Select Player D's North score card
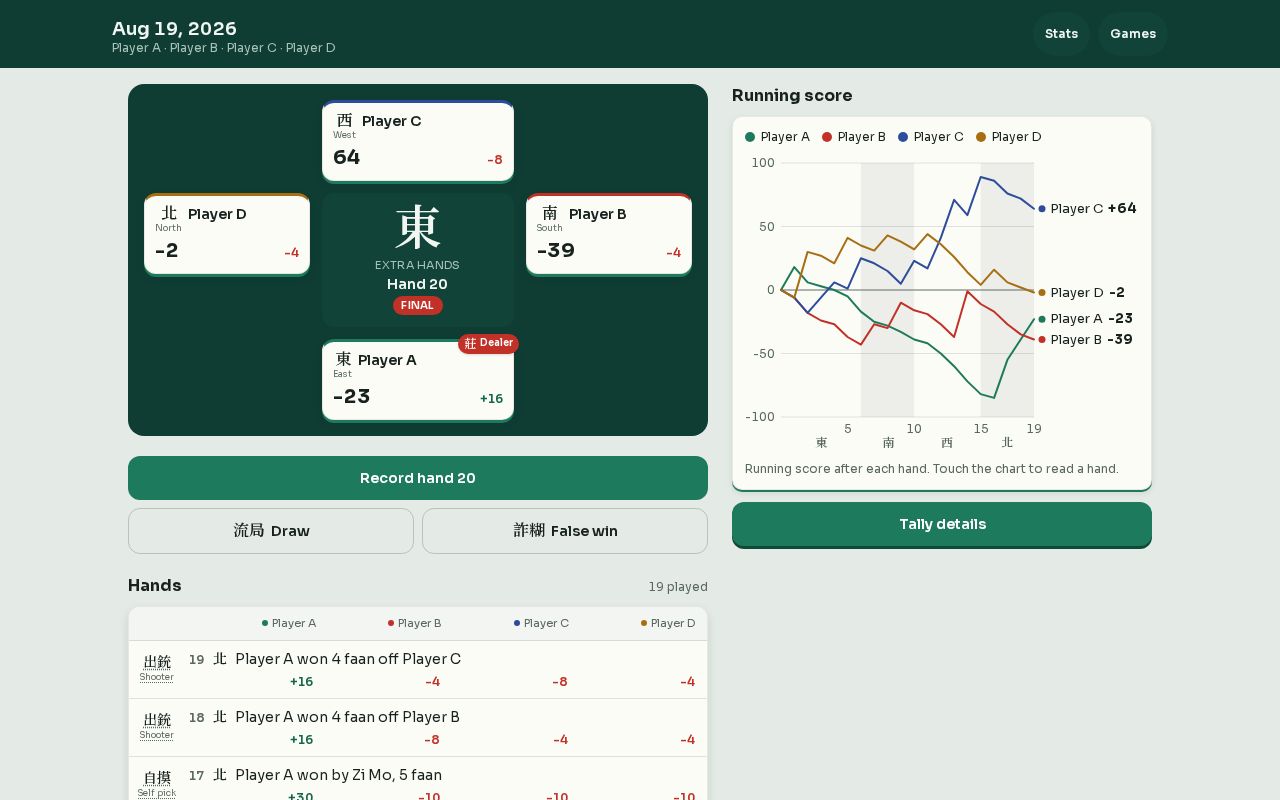The image size is (1280, 800). tap(227, 235)
